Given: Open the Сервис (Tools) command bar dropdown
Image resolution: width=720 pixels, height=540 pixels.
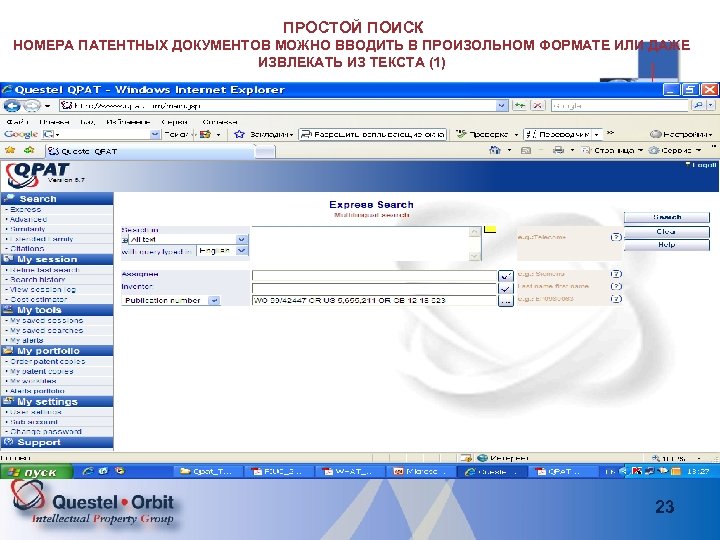Looking at the screenshot, I should pos(675,150).
